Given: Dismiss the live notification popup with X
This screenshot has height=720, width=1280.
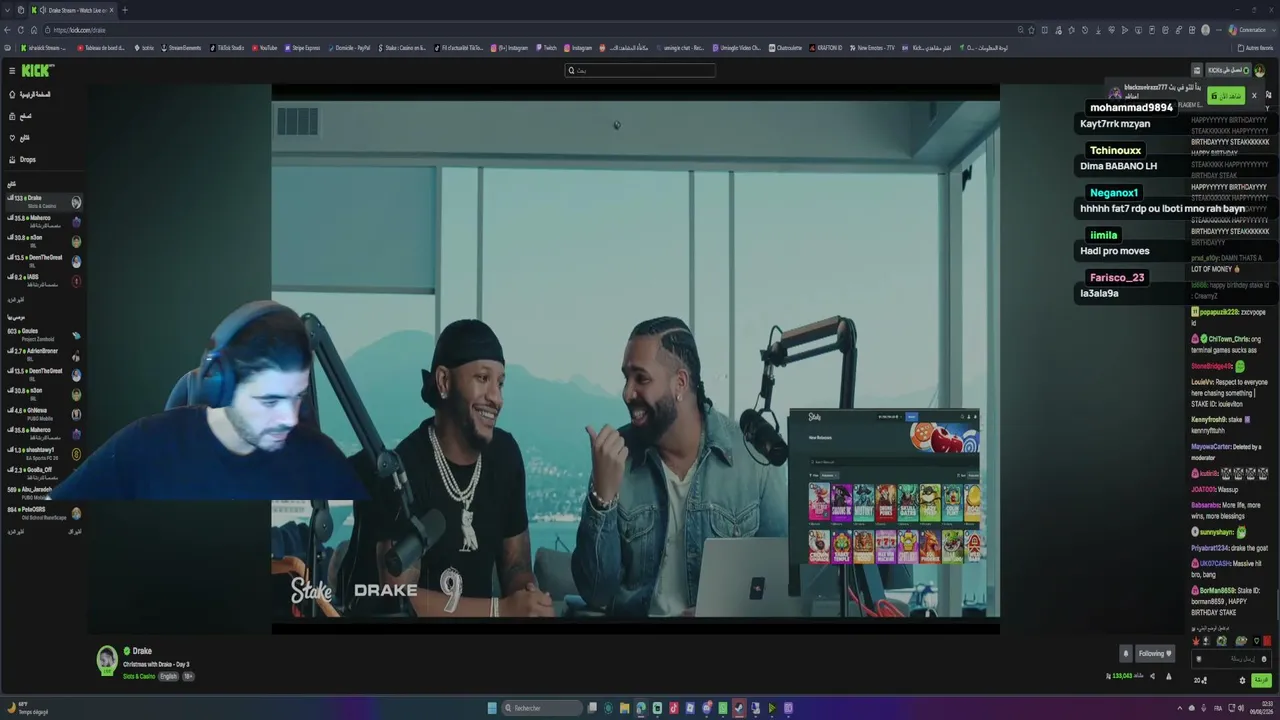Looking at the screenshot, I should [1254, 96].
